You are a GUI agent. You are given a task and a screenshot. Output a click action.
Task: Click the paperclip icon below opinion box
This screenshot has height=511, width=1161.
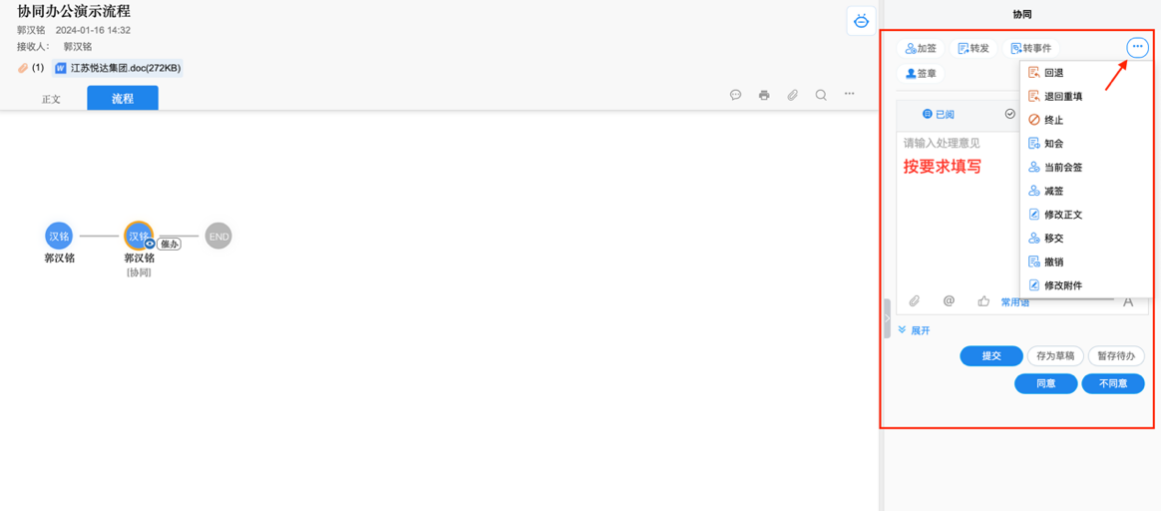[x=914, y=301]
